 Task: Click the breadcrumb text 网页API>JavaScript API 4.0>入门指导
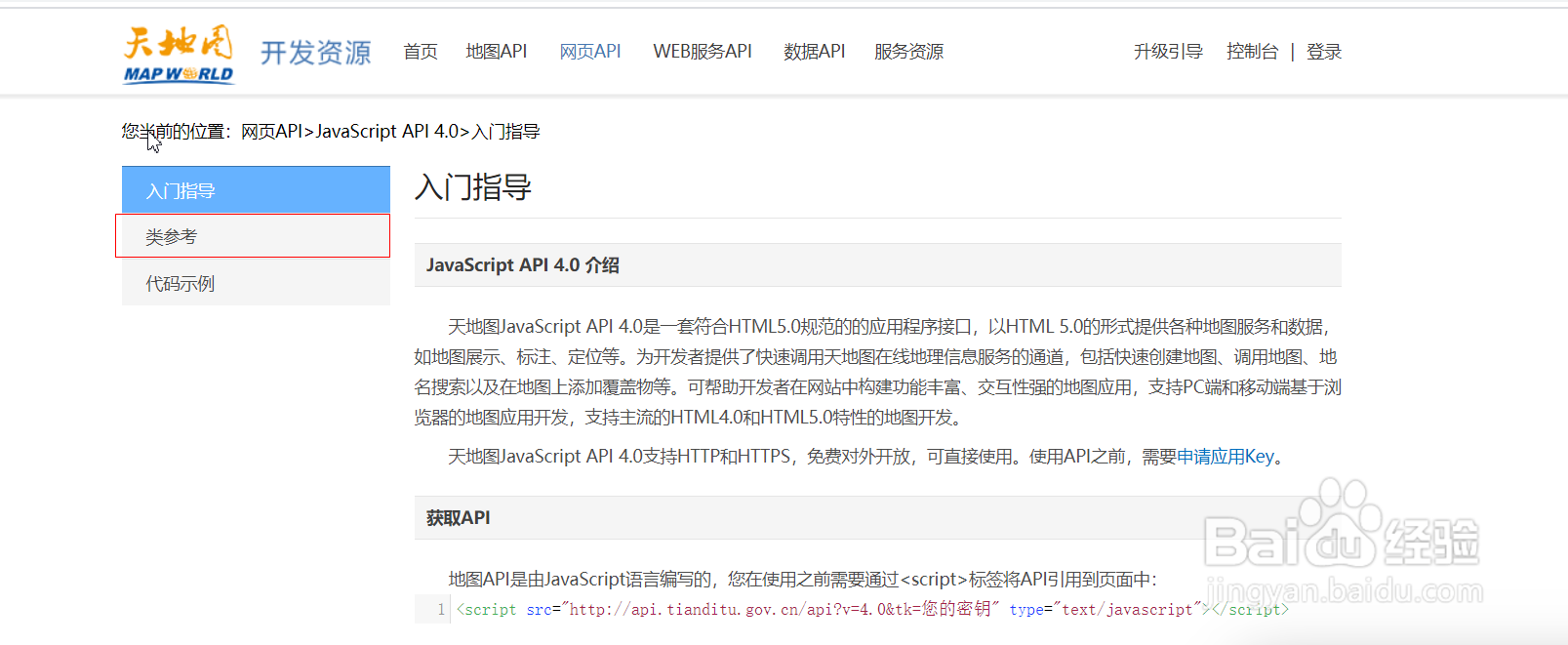[x=390, y=132]
